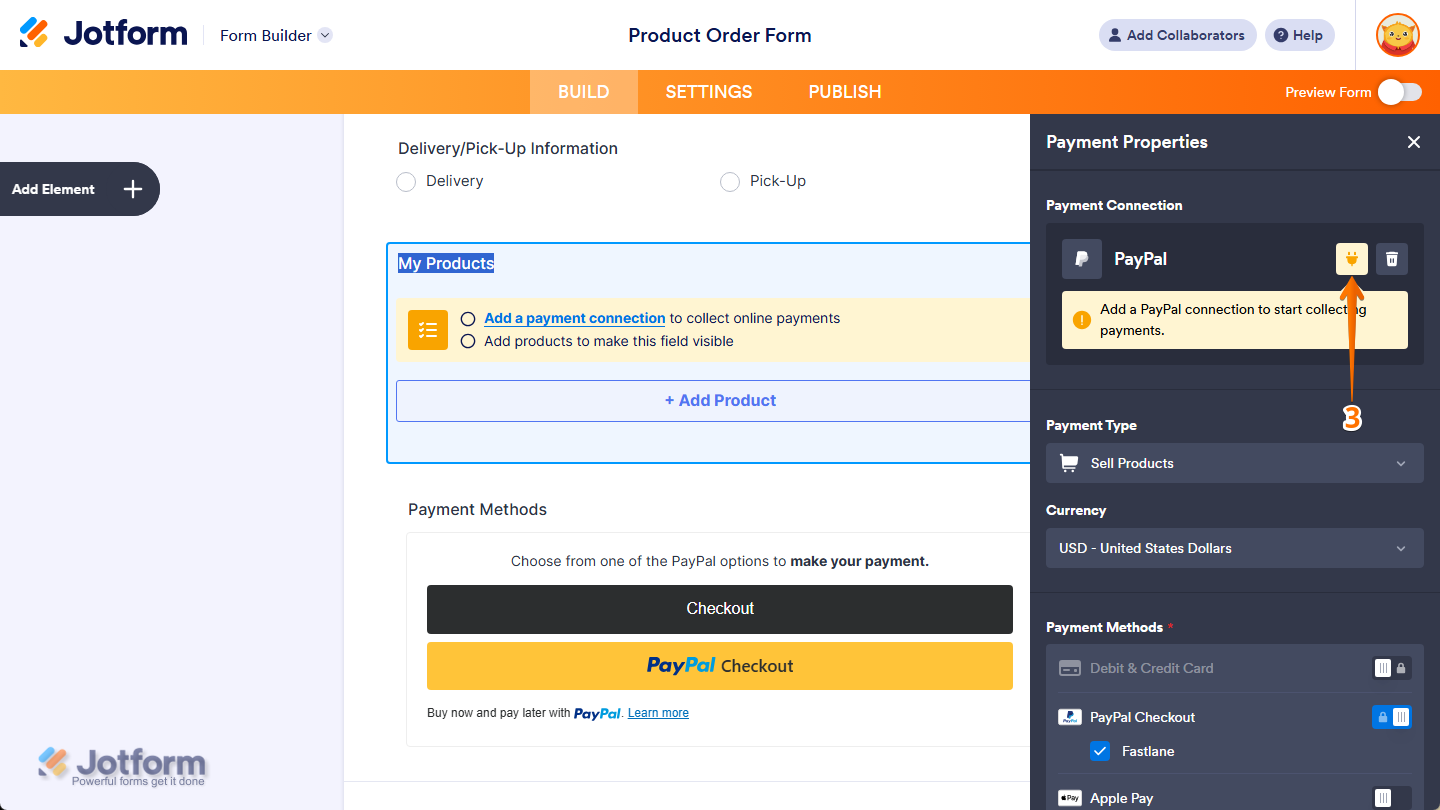Expand the Payment Type dropdown
Image resolution: width=1440 pixels, height=810 pixels.
[1234, 462]
